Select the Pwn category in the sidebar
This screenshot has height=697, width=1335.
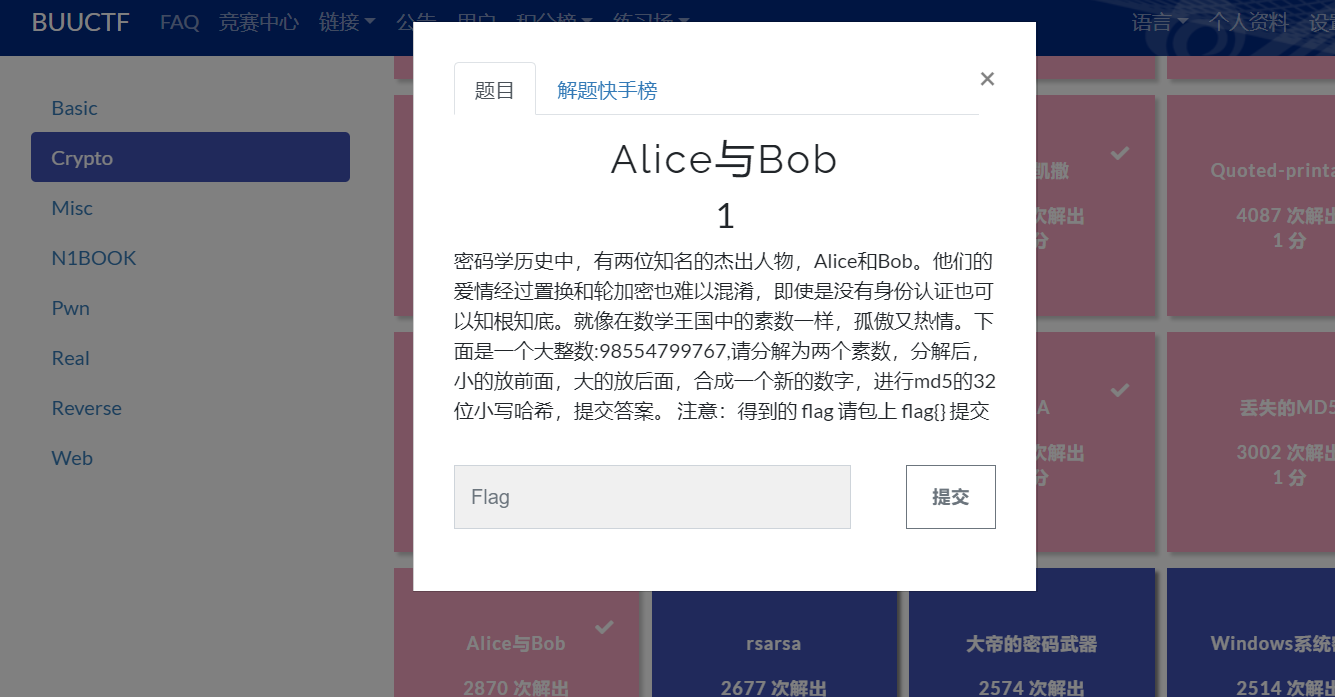click(x=70, y=307)
